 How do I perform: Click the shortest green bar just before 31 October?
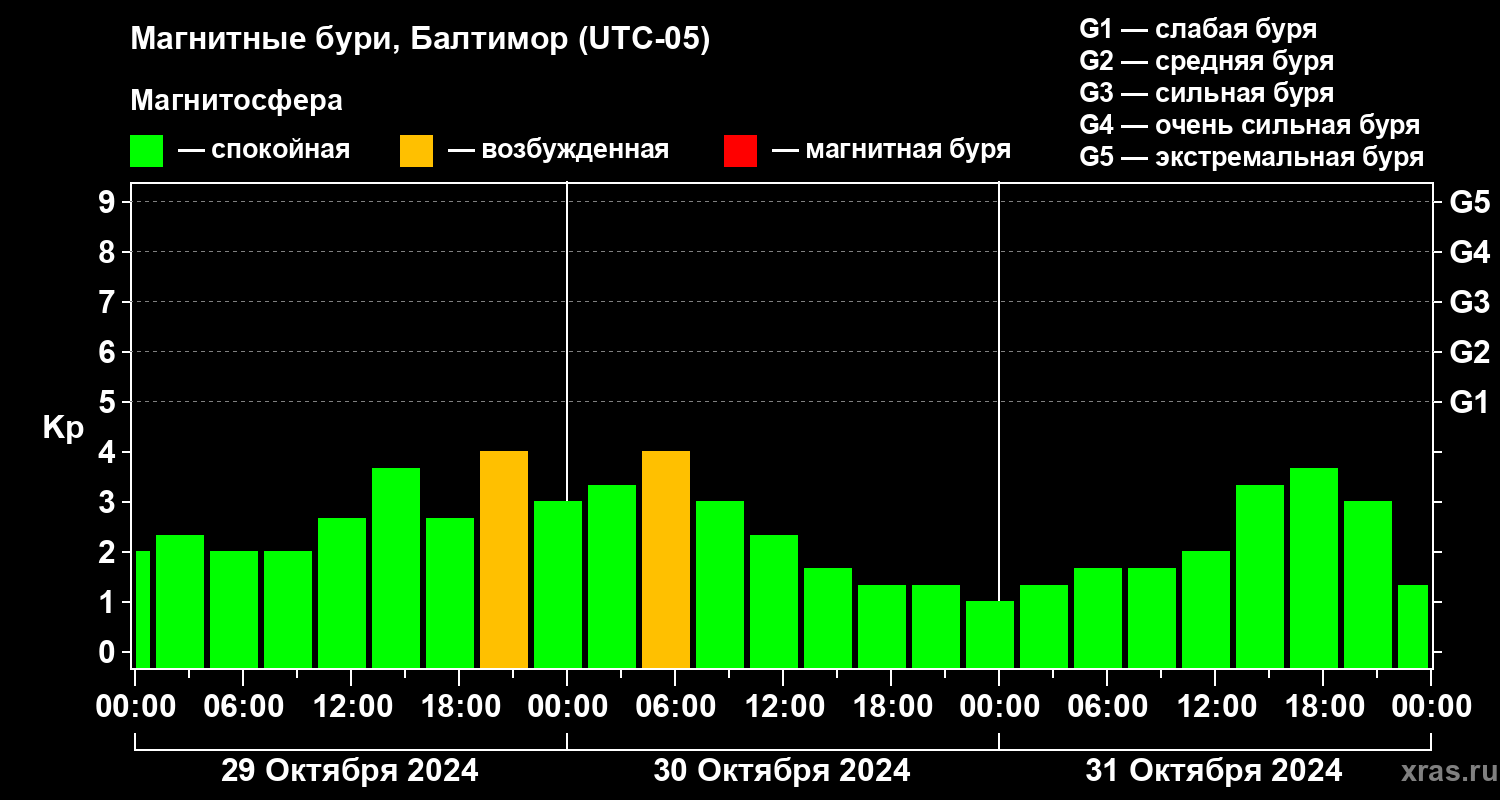pos(990,635)
